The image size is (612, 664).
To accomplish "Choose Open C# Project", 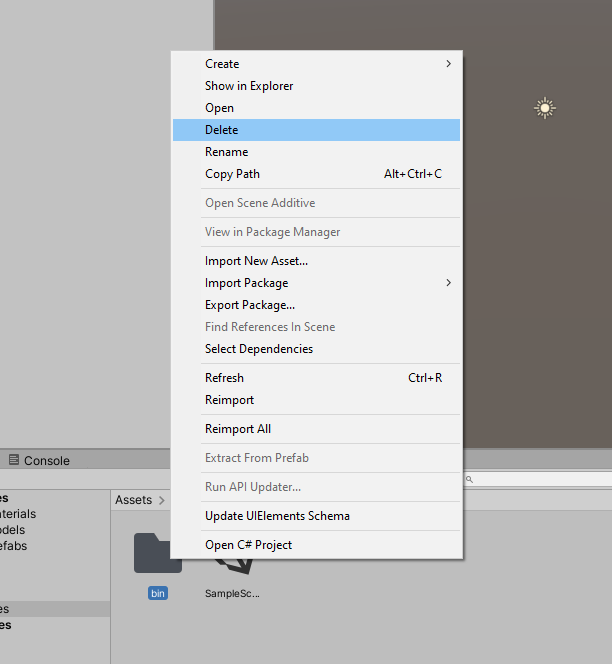I will coord(316,545).
